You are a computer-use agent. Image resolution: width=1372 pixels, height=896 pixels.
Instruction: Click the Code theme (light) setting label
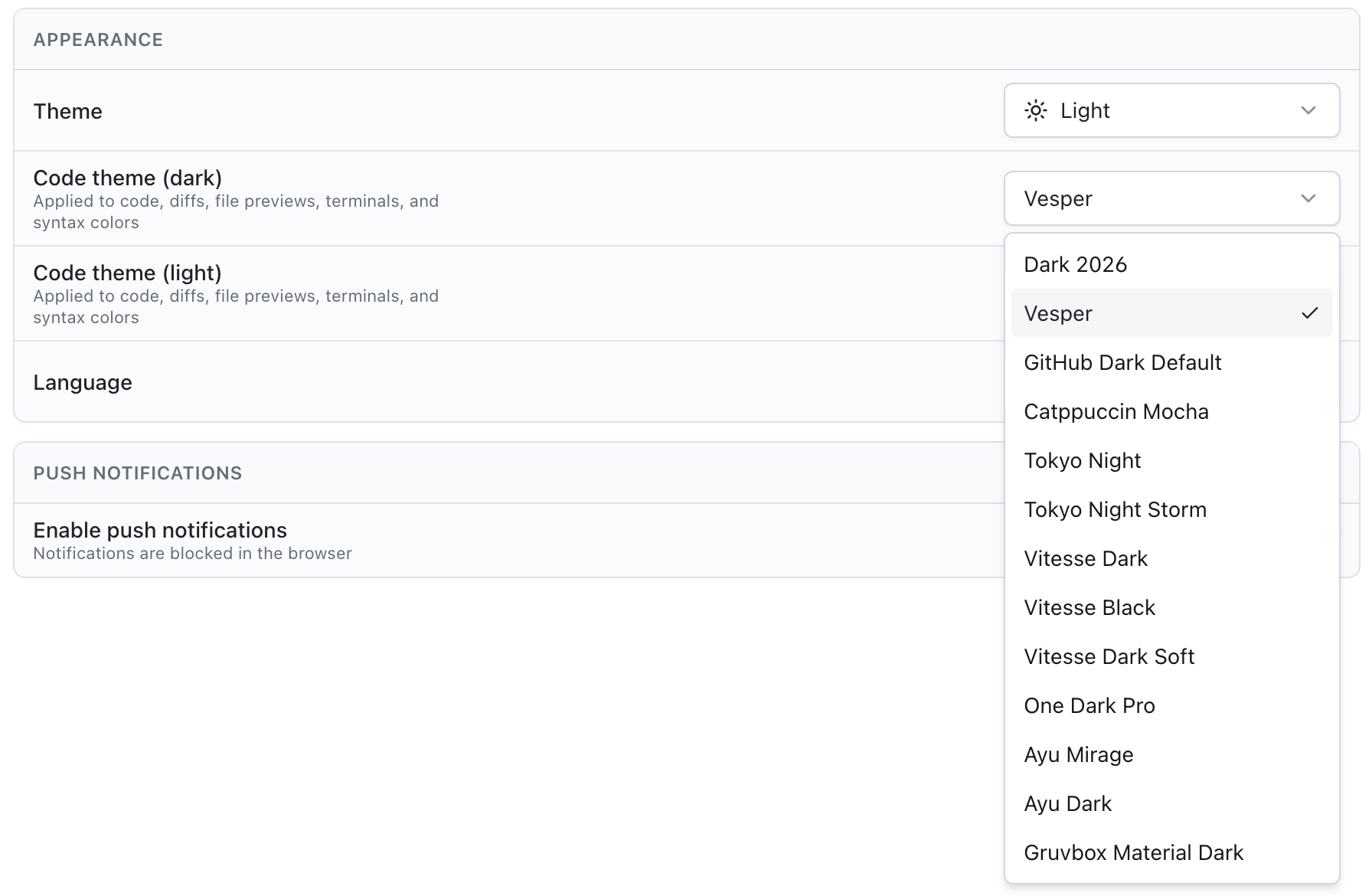pos(127,273)
